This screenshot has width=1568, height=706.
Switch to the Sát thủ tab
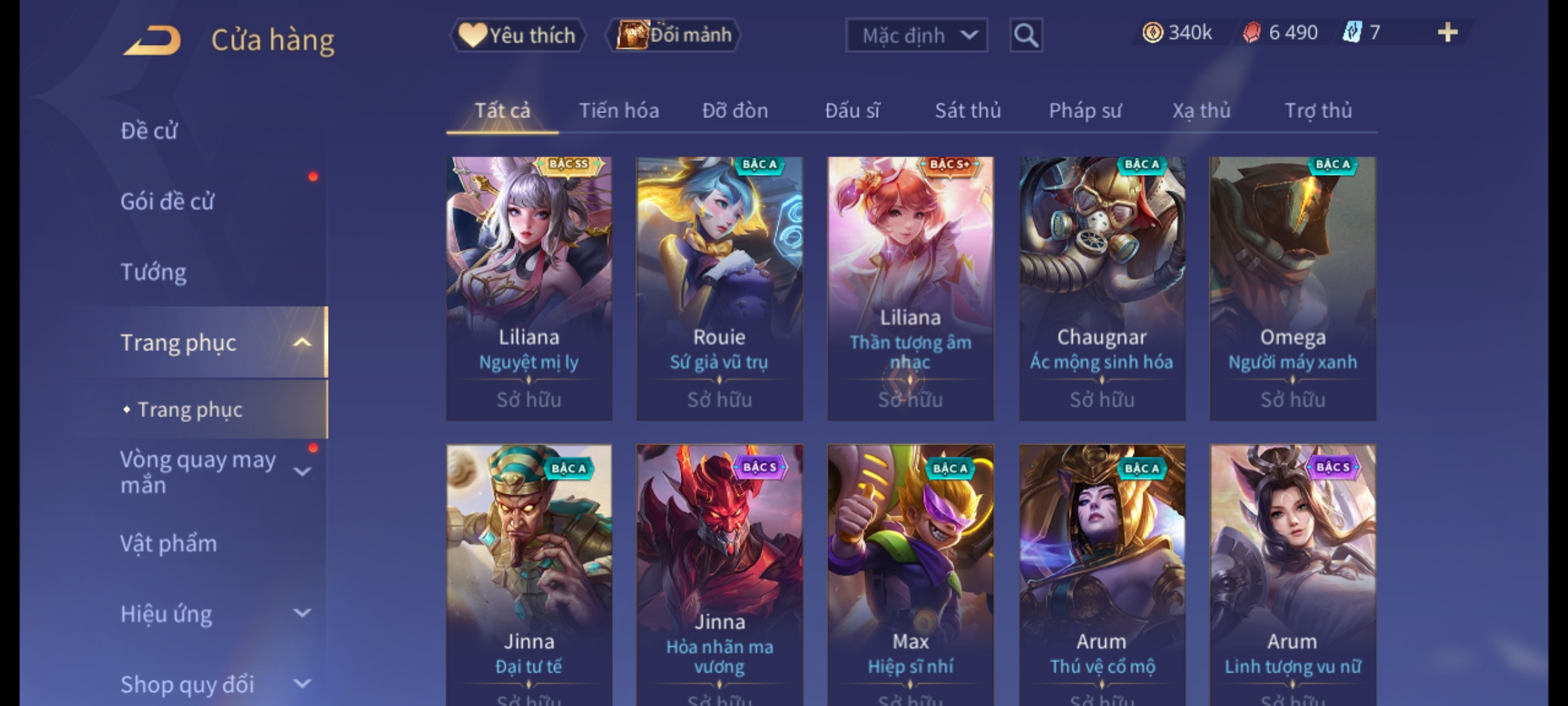(x=968, y=110)
